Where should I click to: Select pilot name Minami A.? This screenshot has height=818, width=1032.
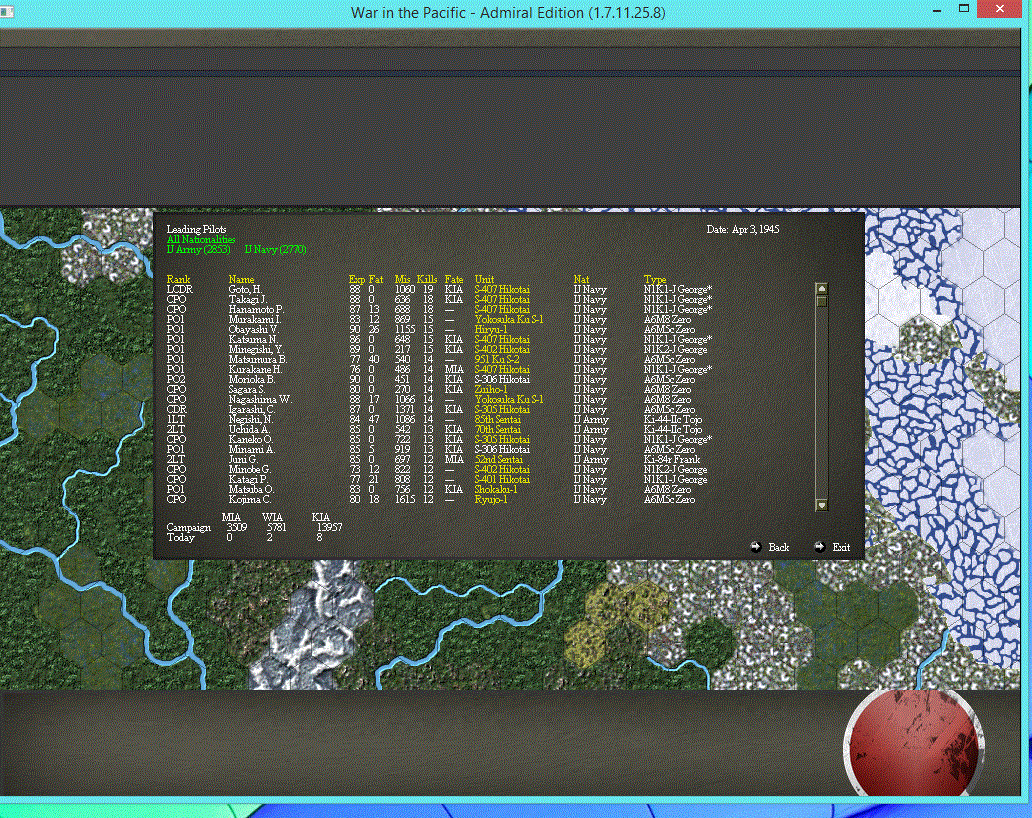251,449
